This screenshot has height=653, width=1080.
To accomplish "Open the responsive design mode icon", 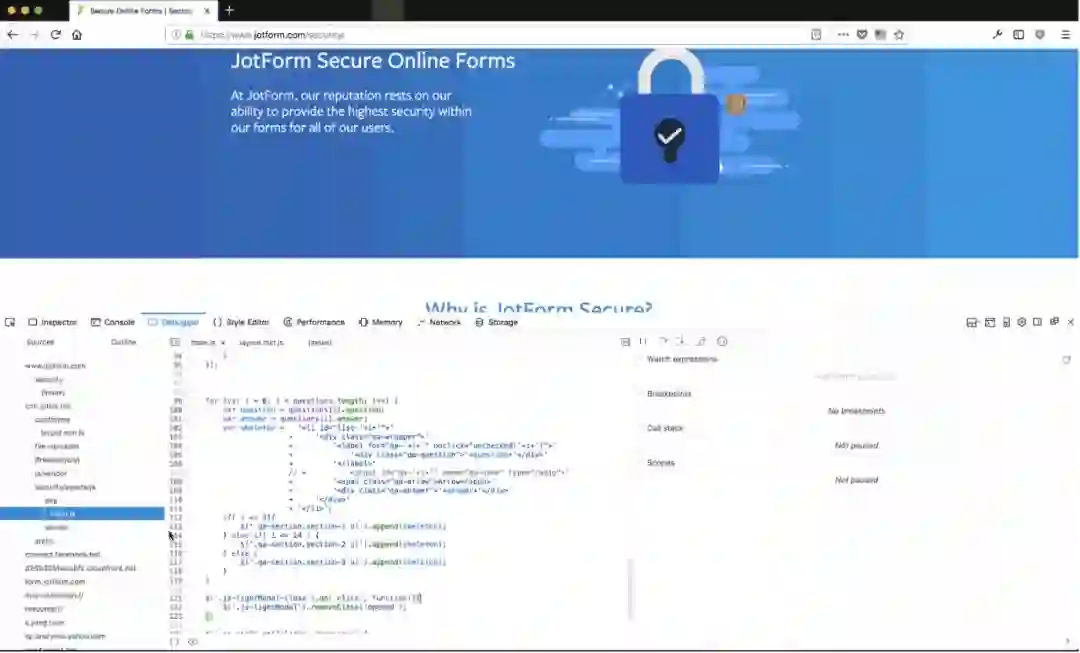I will point(1006,322).
